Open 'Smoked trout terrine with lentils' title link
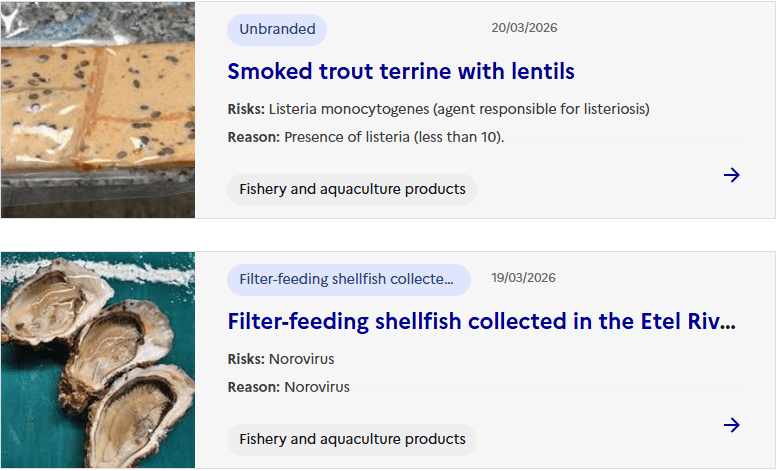The width and height of the screenshot is (780, 471). pyautogui.click(x=401, y=72)
